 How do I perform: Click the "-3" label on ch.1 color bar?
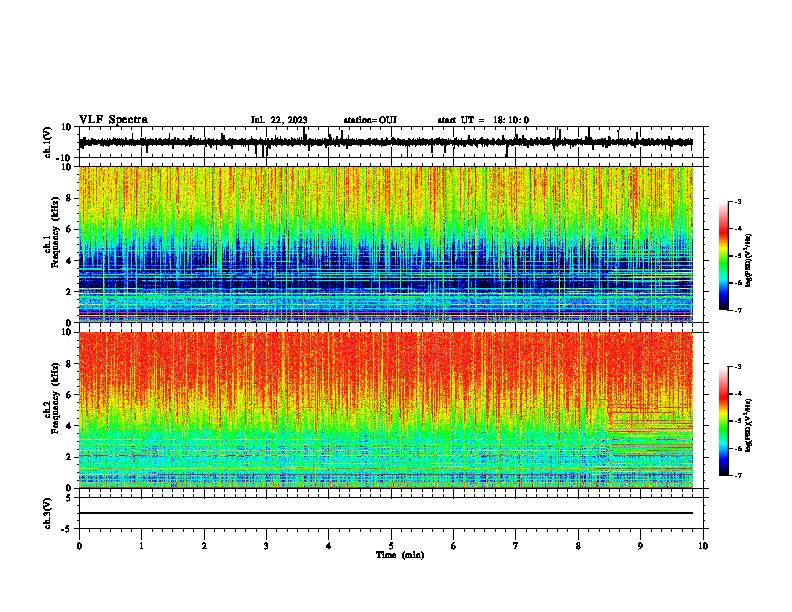pos(737,201)
